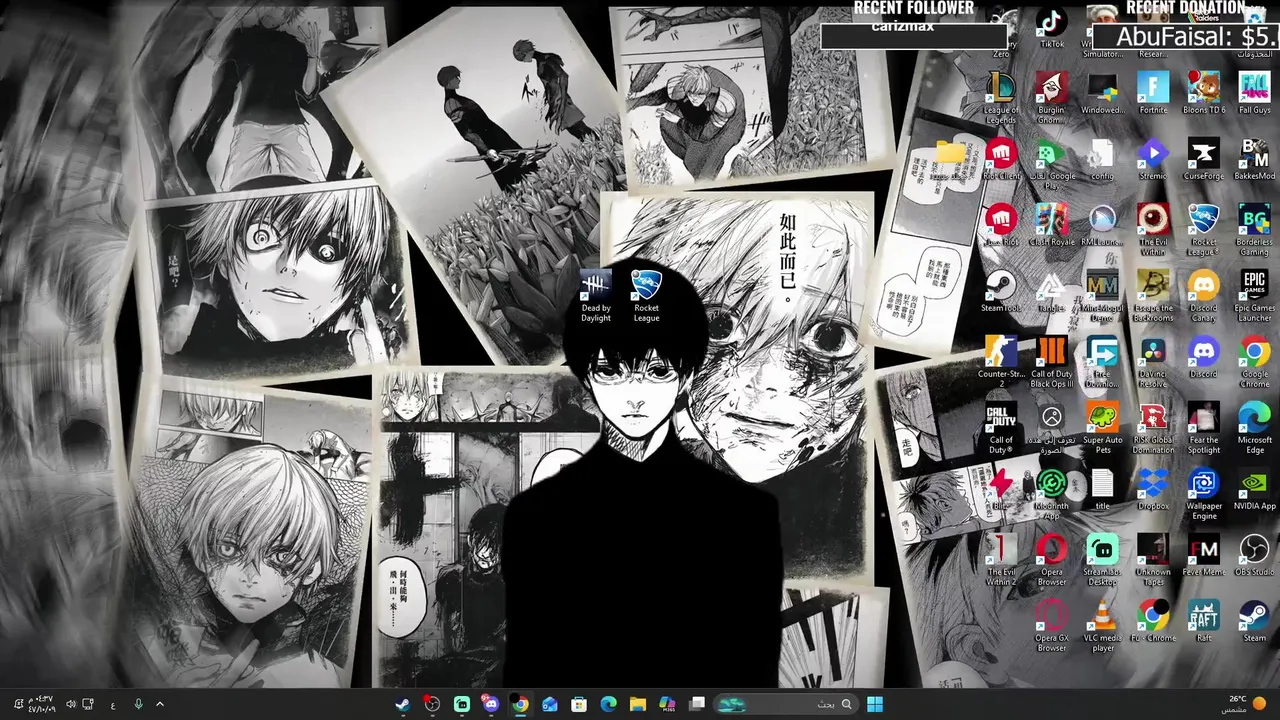This screenshot has height=720, width=1280.
Task: Click the microphone tray icon
Action: click(x=138, y=704)
